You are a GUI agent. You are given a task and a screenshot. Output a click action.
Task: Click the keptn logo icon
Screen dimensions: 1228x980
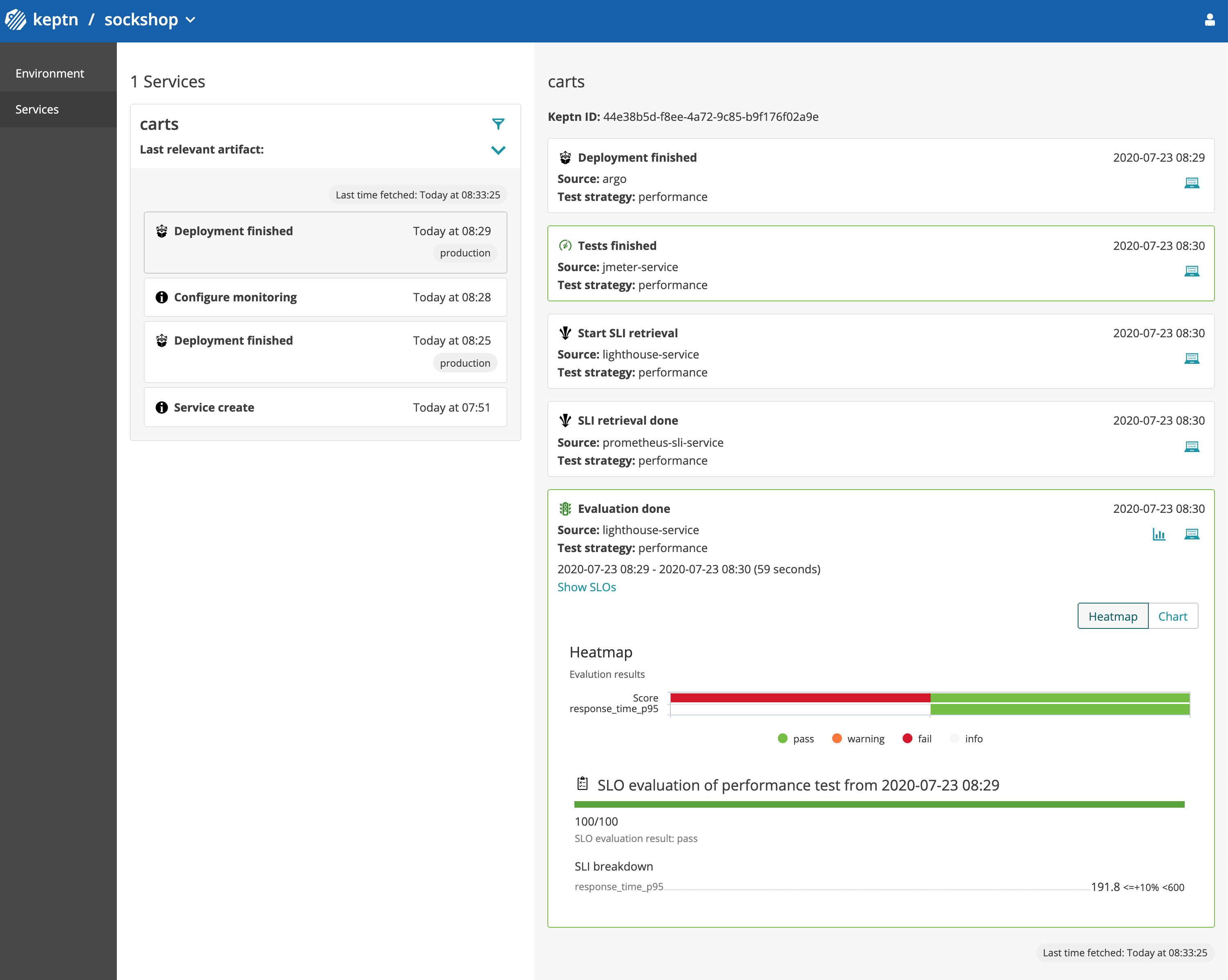click(16, 20)
